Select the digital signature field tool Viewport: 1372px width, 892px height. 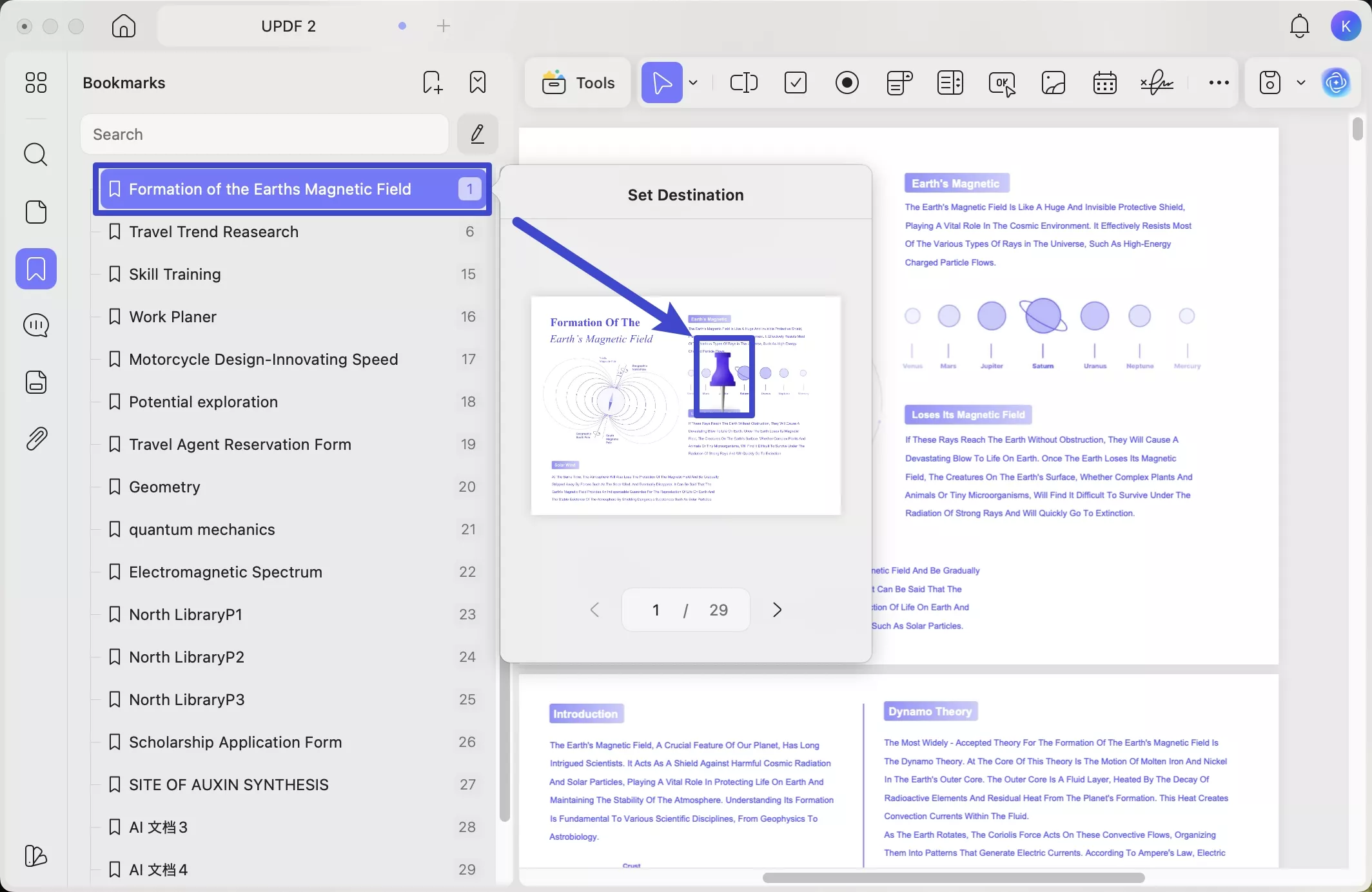(x=1157, y=82)
